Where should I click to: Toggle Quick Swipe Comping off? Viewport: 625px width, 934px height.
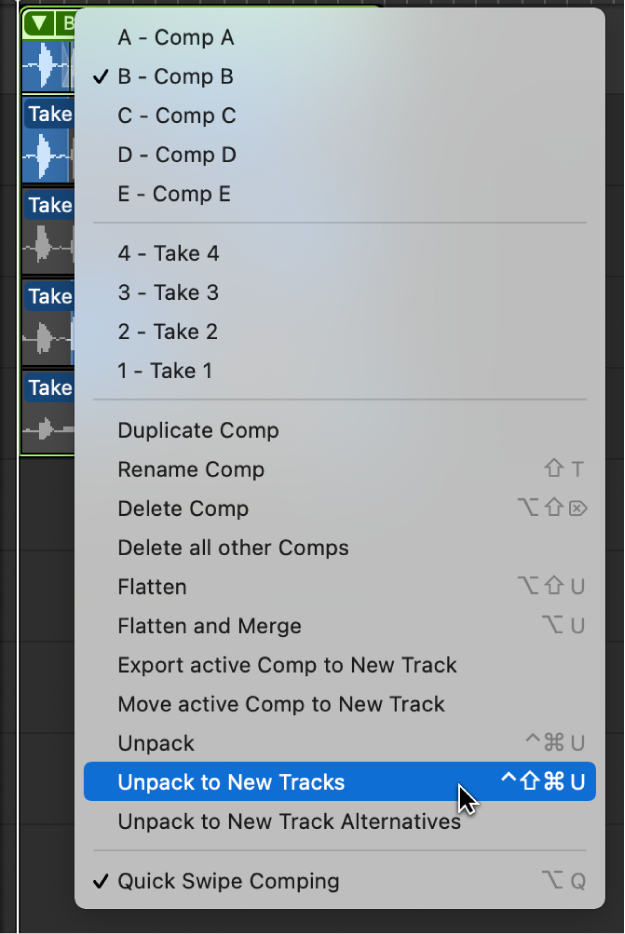tap(228, 882)
